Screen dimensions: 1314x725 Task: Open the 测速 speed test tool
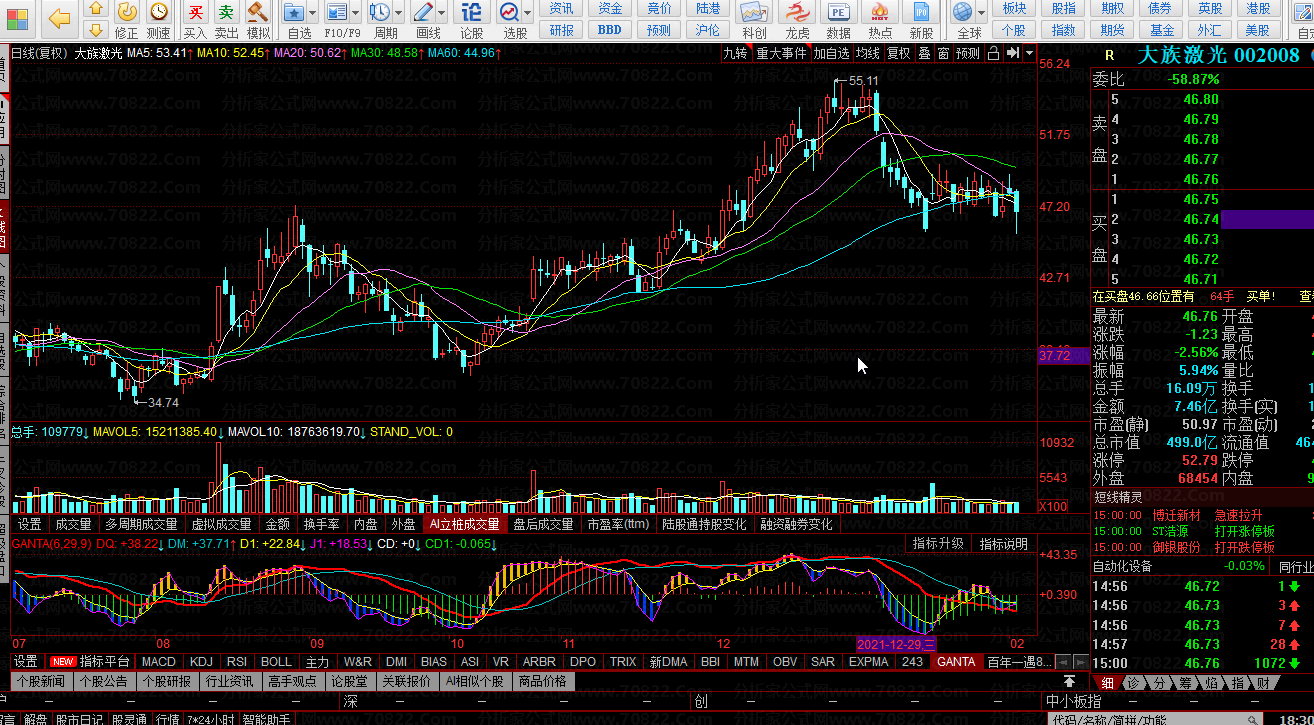tap(158, 20)
